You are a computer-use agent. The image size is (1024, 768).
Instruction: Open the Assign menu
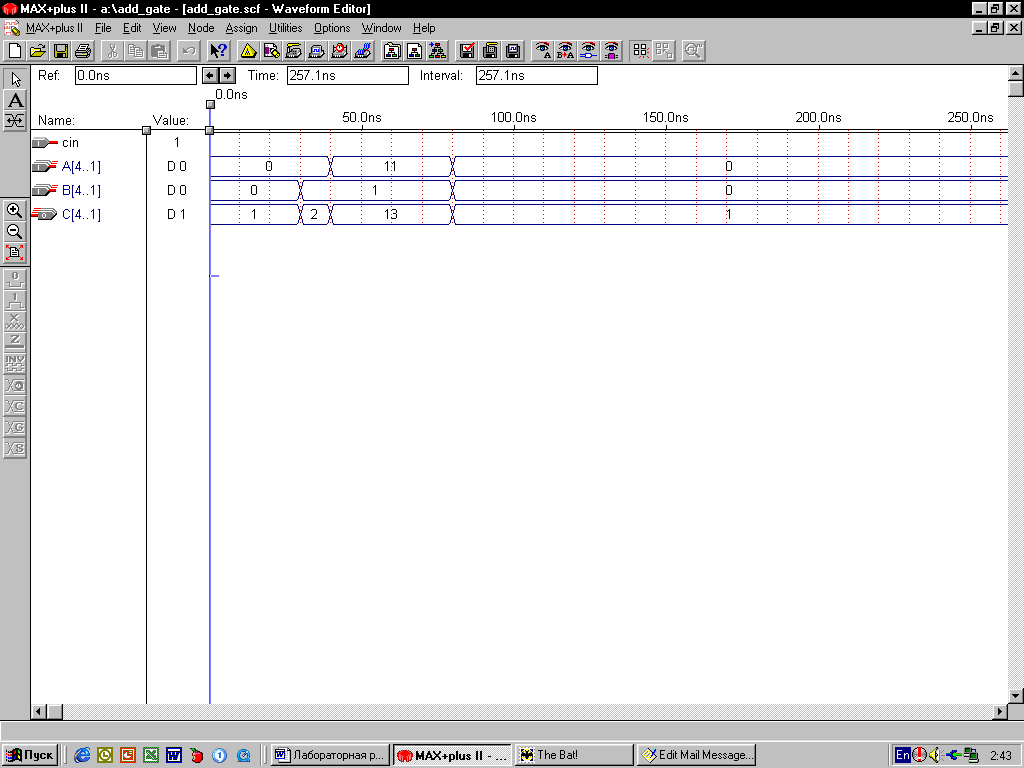[241, 28]
